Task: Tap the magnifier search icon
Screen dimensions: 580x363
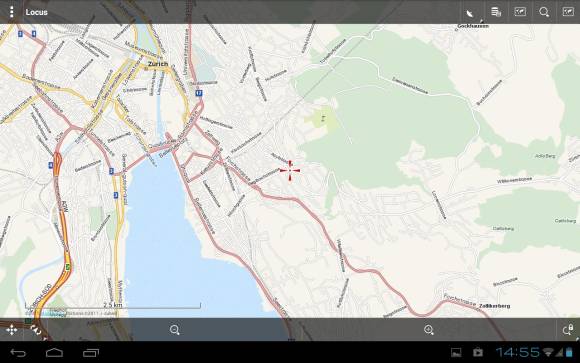Action: click(544, 12)
